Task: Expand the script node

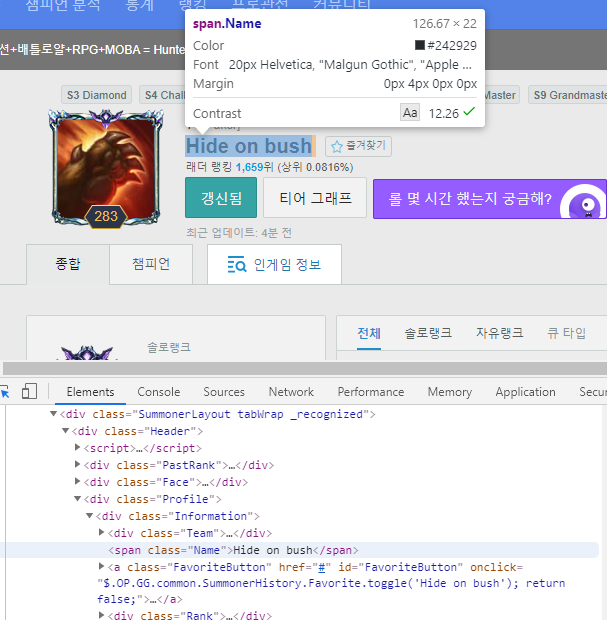Action: click(x=78, y=447)
